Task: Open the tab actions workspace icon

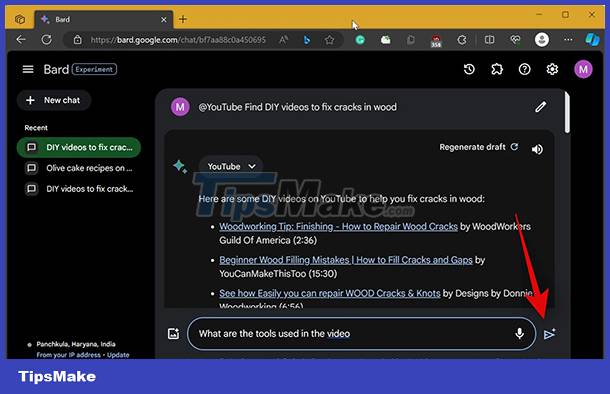Action: click(20, 19)
